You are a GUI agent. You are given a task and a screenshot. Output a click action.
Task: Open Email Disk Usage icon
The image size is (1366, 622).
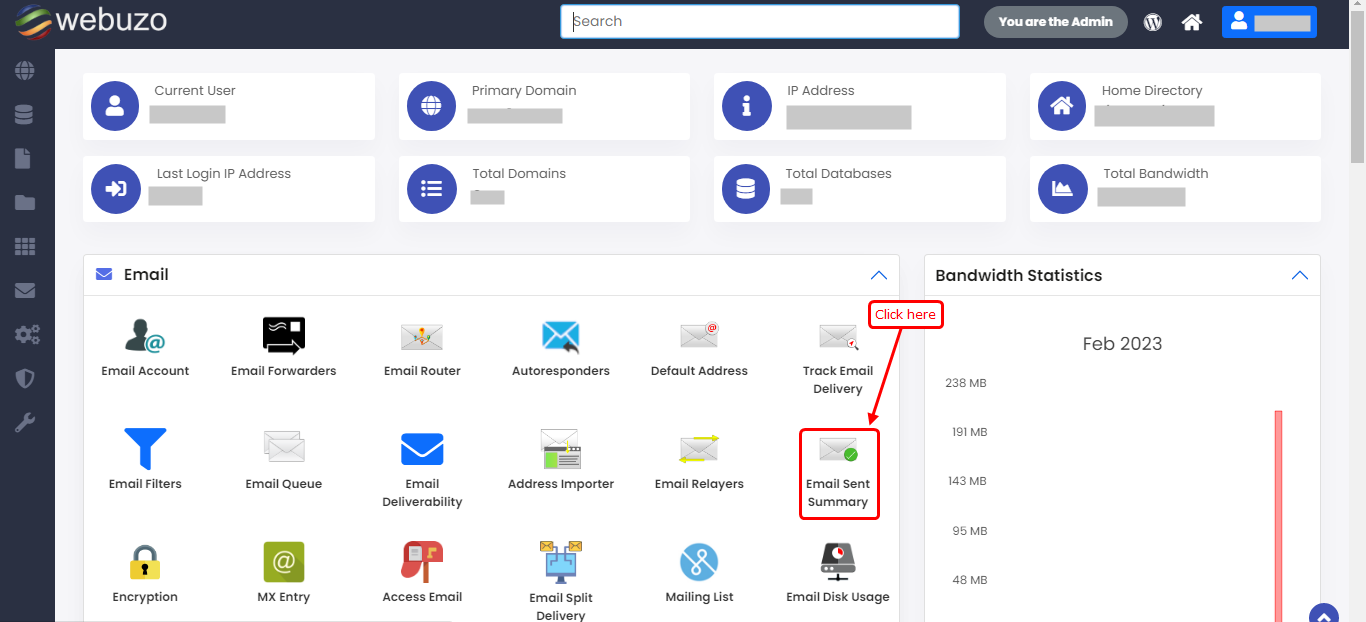click(x=837, y=563)
